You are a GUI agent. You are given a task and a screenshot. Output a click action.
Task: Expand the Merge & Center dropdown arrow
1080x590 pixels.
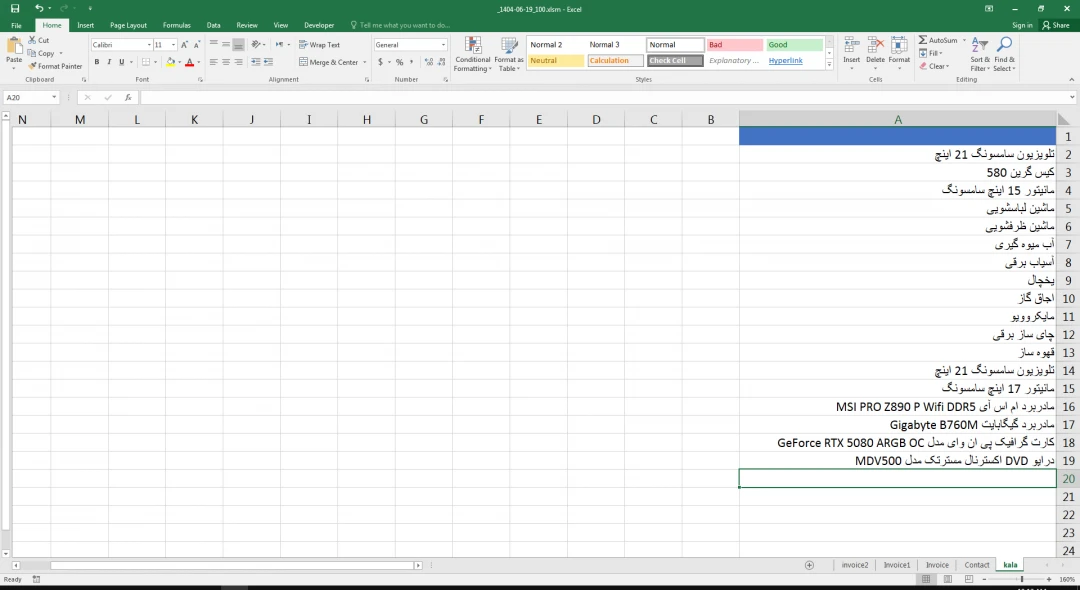click(364, 62)
